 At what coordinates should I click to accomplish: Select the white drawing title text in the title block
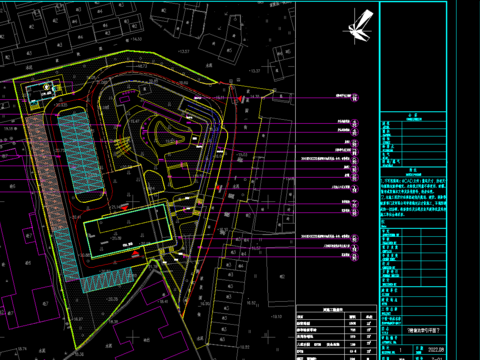click(x=424, y=330)
